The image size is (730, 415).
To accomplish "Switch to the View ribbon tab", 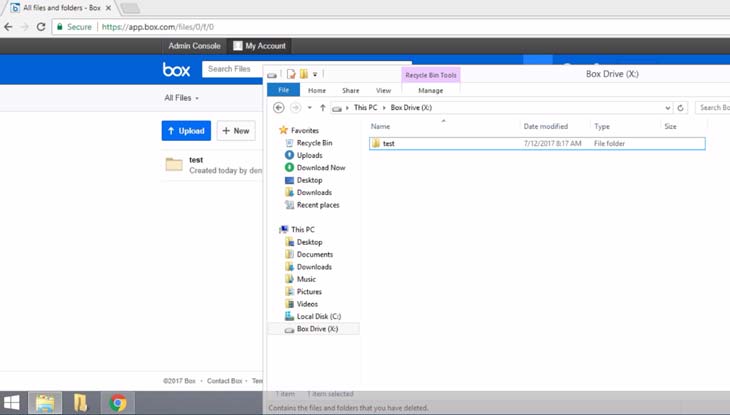I will point(383,90).
